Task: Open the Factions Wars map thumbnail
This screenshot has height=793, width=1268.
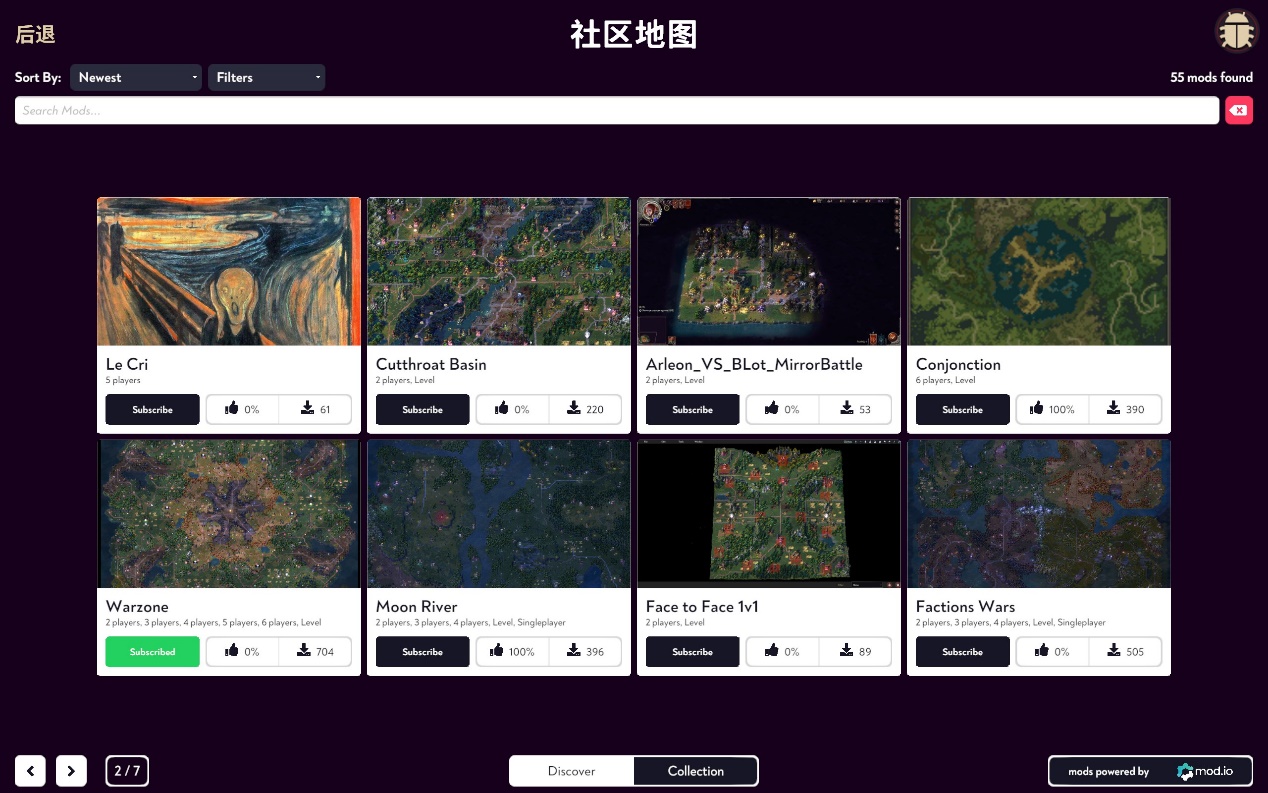Action: [x=1039, y=514]
